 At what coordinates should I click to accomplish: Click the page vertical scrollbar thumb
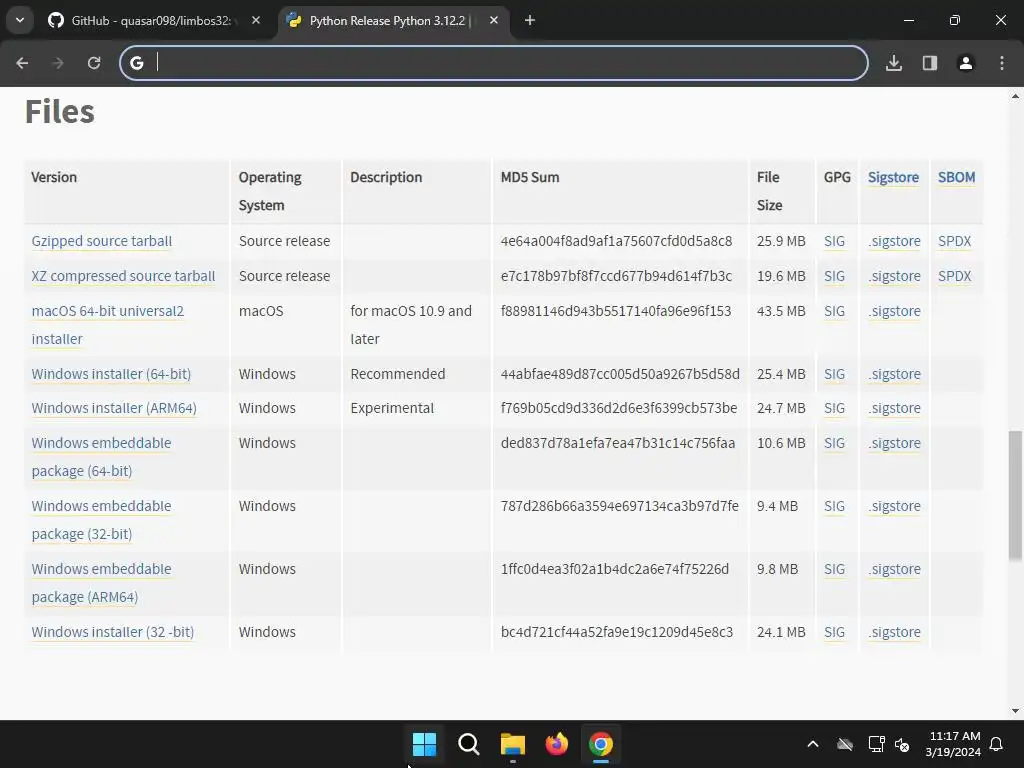[1015, 495]
